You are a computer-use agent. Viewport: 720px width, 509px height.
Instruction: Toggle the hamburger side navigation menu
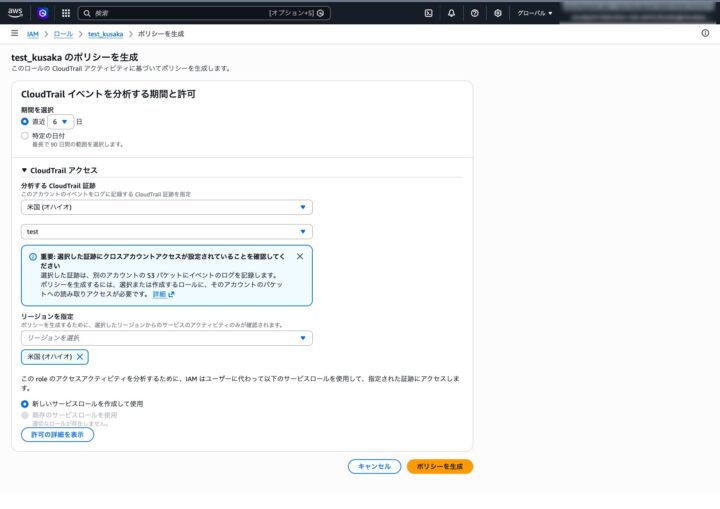14,33
